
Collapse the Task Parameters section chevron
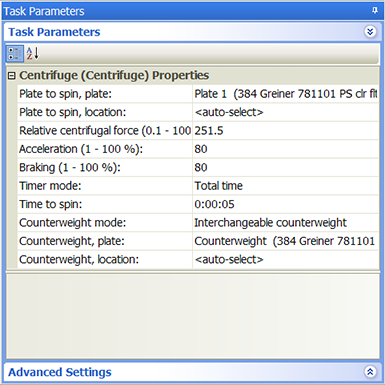coord(370,32)
